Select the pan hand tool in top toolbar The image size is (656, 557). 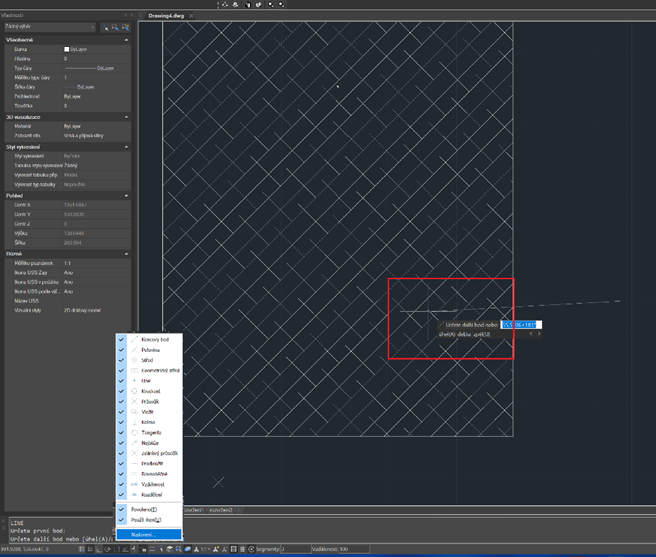coord(248,5)
